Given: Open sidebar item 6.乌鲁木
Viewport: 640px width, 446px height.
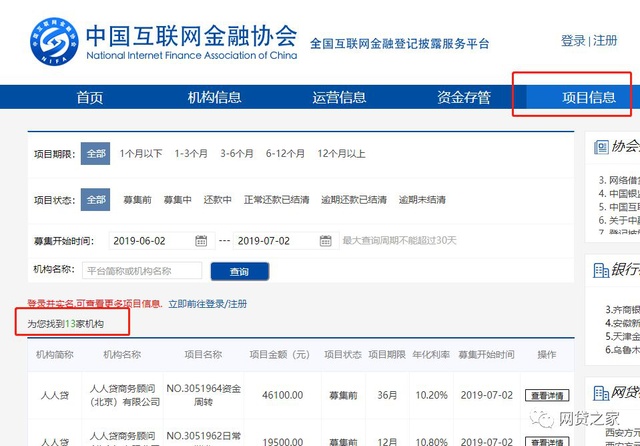Looking at the screenshot, I should (x=622, y=350).
